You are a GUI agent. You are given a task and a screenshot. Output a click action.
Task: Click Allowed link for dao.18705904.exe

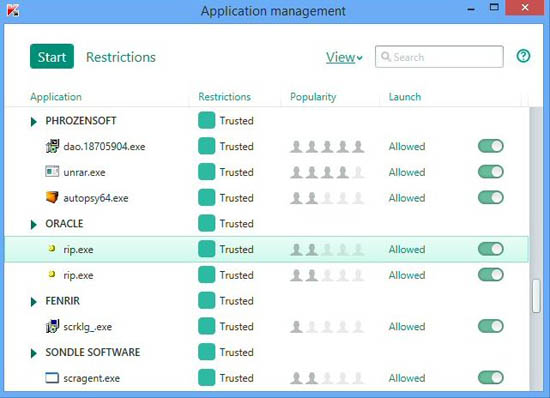point(407,146)
